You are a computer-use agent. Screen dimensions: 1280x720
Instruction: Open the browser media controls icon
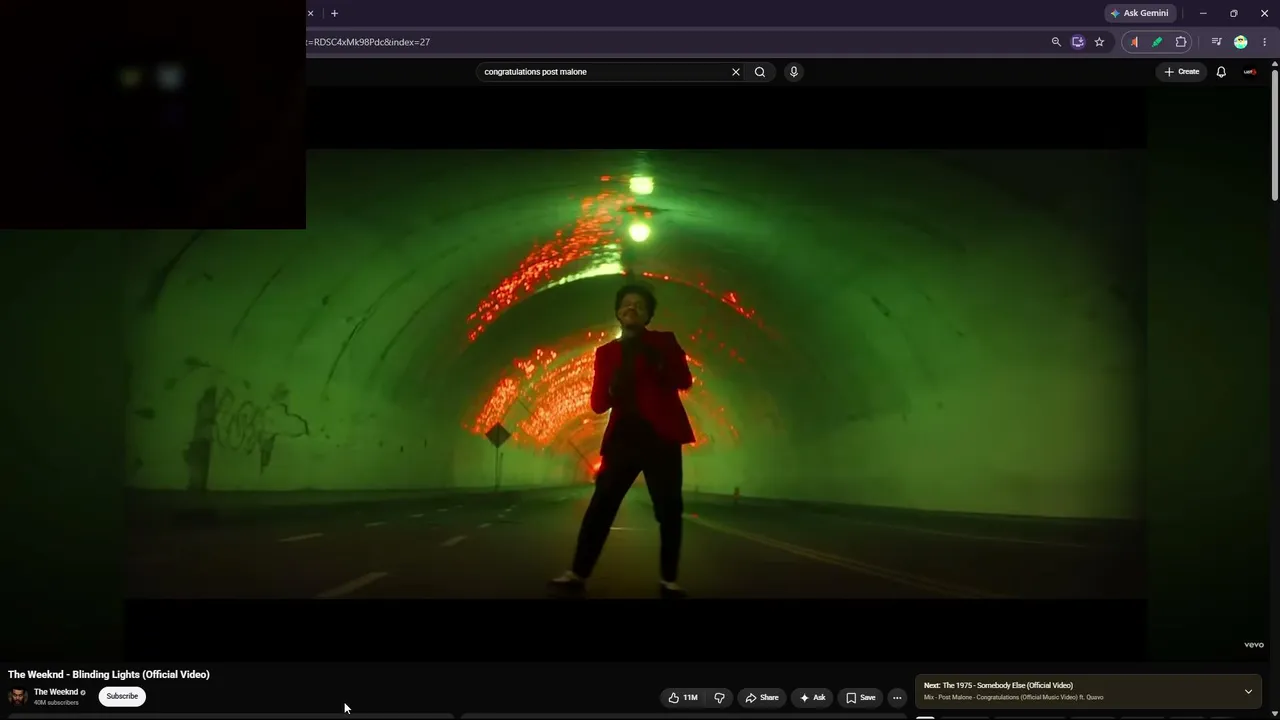[1216, 42]
